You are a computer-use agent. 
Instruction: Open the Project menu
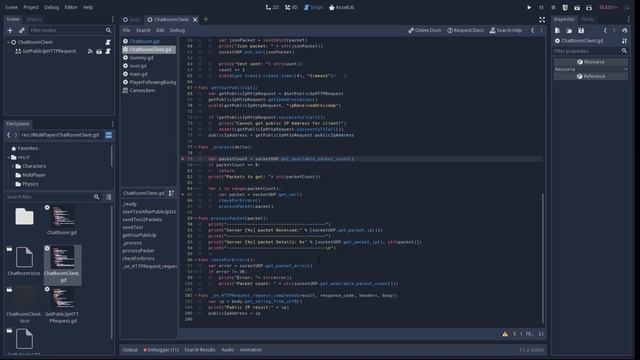click(x=31, y=7)
